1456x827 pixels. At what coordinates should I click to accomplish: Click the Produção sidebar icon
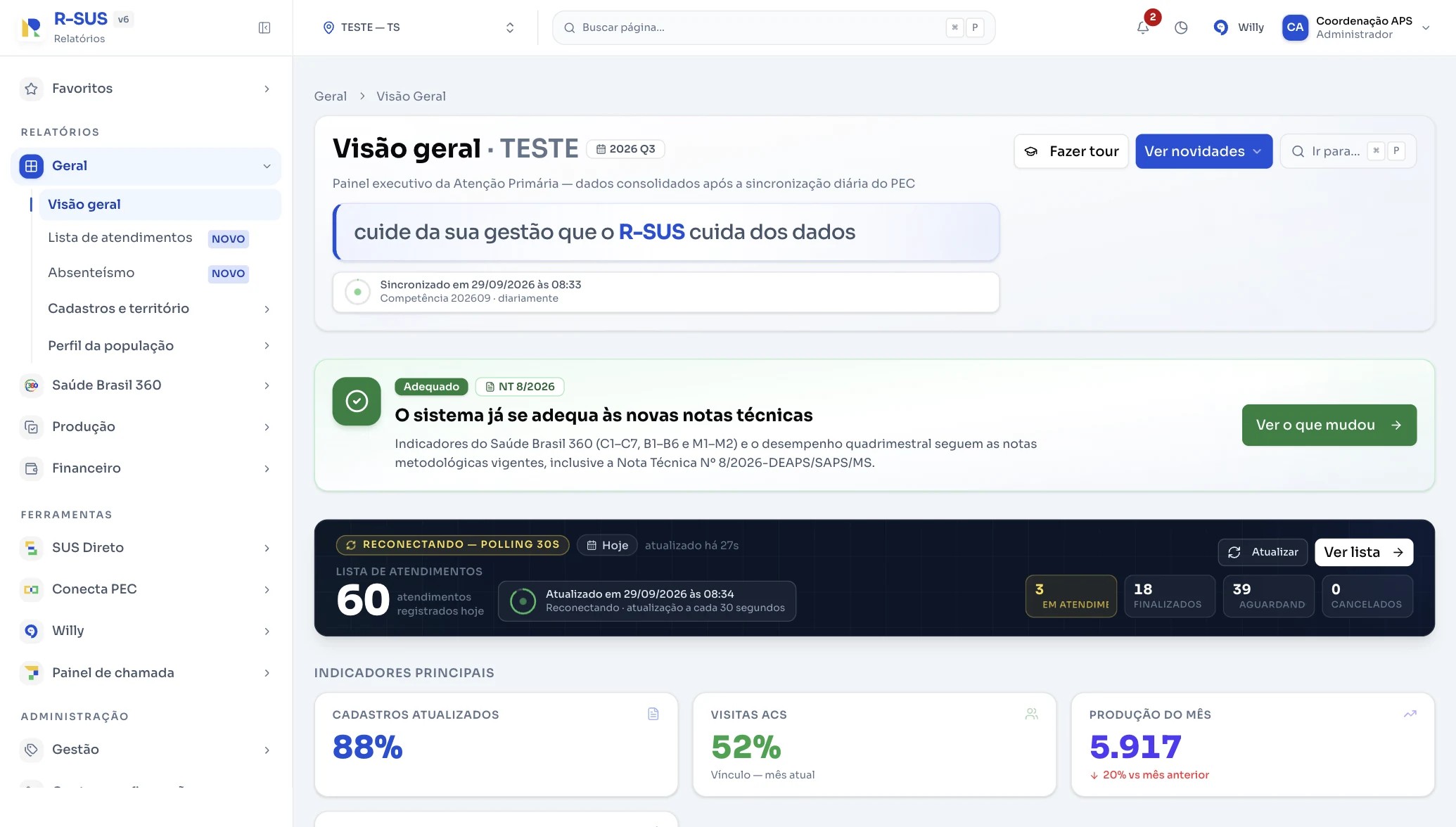[x=31, y=427]
